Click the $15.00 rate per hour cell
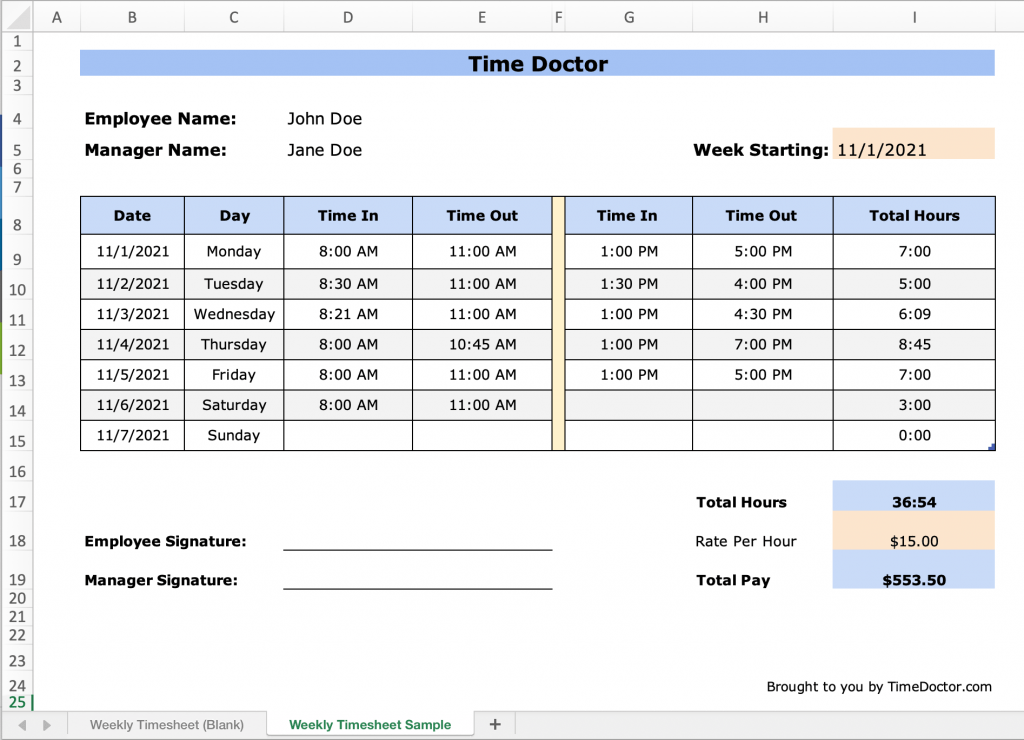This screenshot has width=1024, height=740. pos(914,531)
